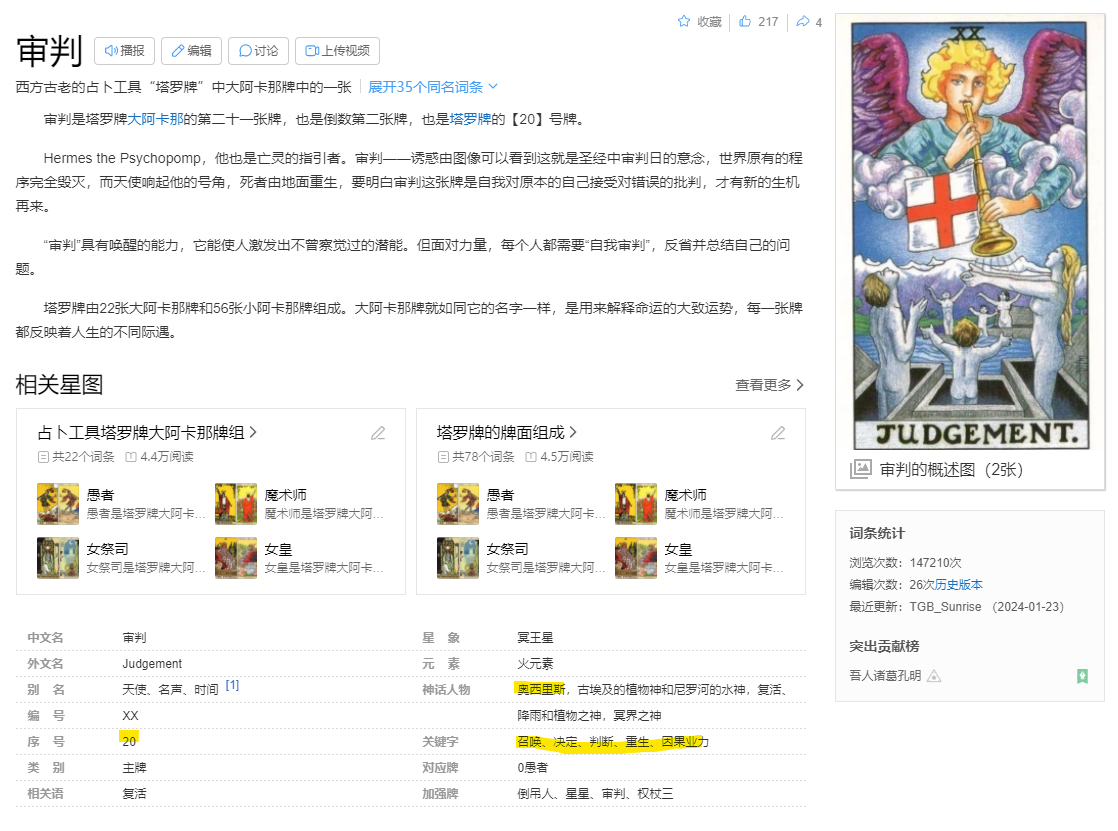Open the 历史版本 link in 词条统计
Image resolution: width=1118 pixels, height=831 pixels.
coord(958,585)
